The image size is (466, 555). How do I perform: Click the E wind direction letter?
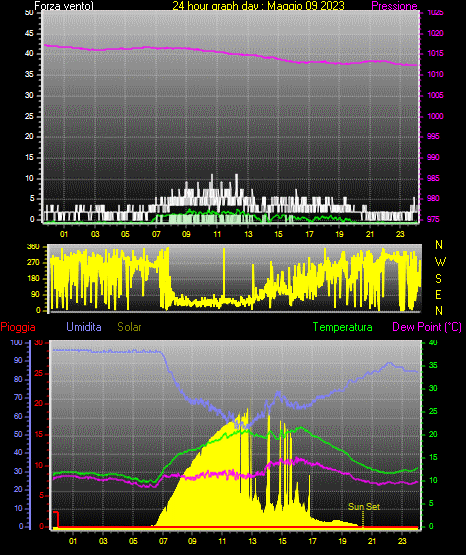tap(438, 294)
